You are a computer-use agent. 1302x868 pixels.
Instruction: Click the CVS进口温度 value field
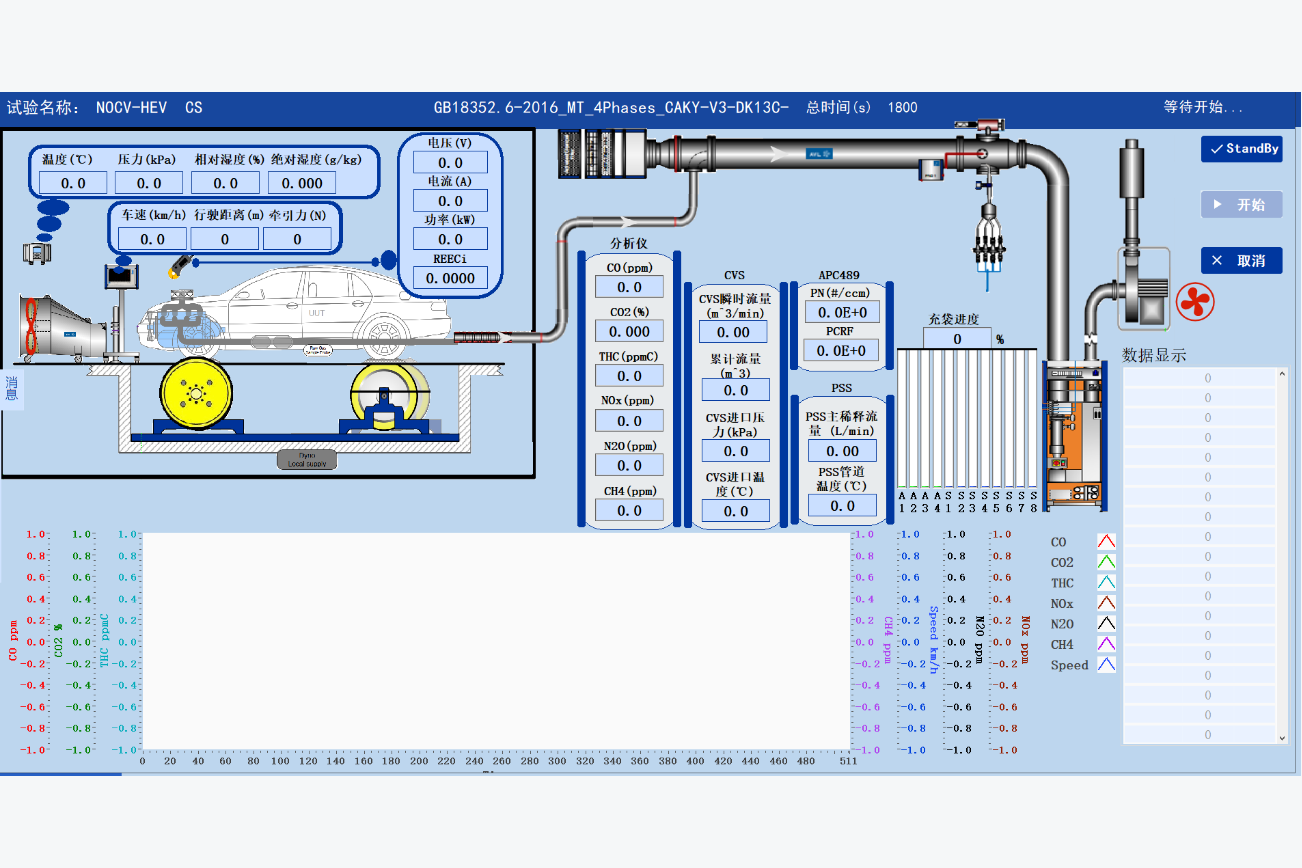736,511
